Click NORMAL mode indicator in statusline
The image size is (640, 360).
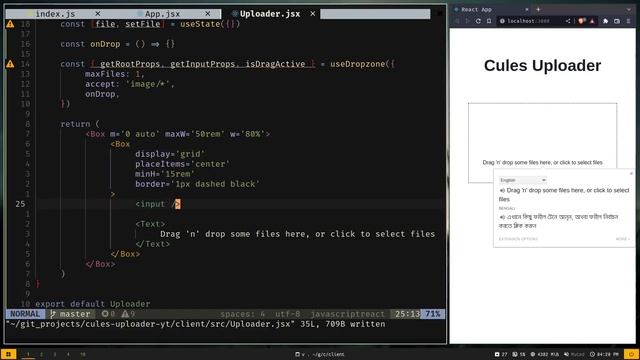pos(25,314)
